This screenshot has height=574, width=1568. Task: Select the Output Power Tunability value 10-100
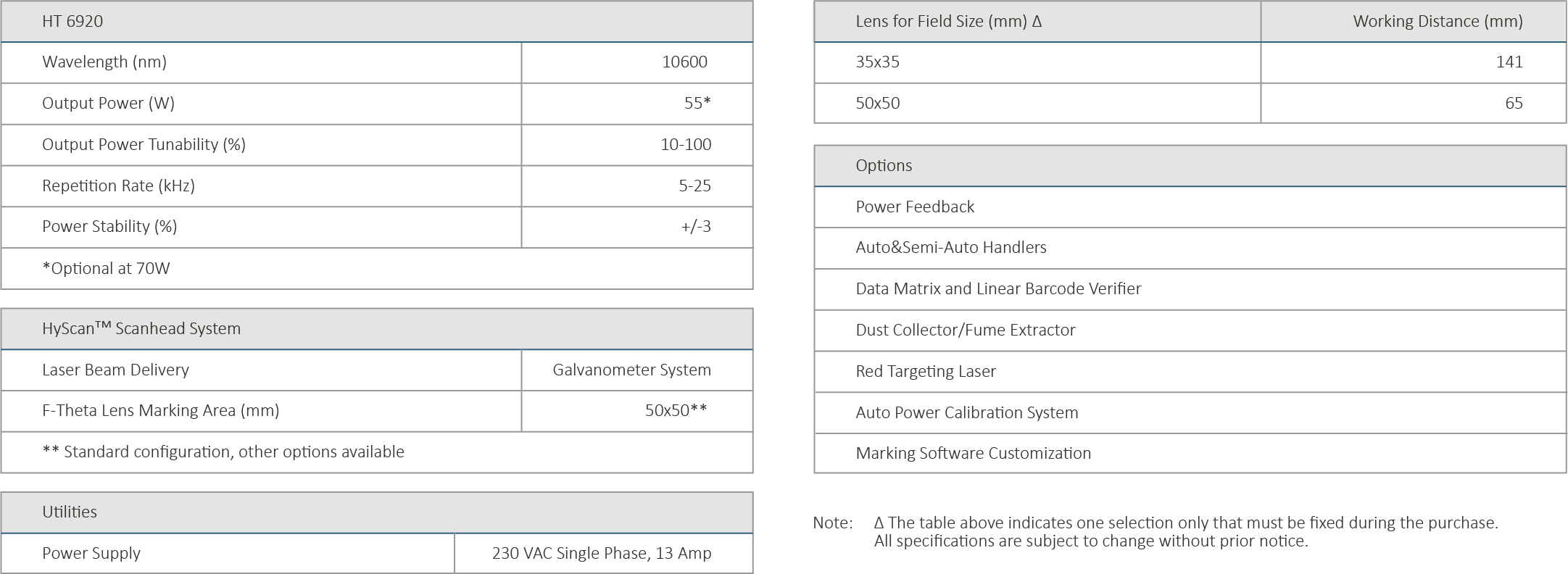pyautogui.click(x=685, y=145)
